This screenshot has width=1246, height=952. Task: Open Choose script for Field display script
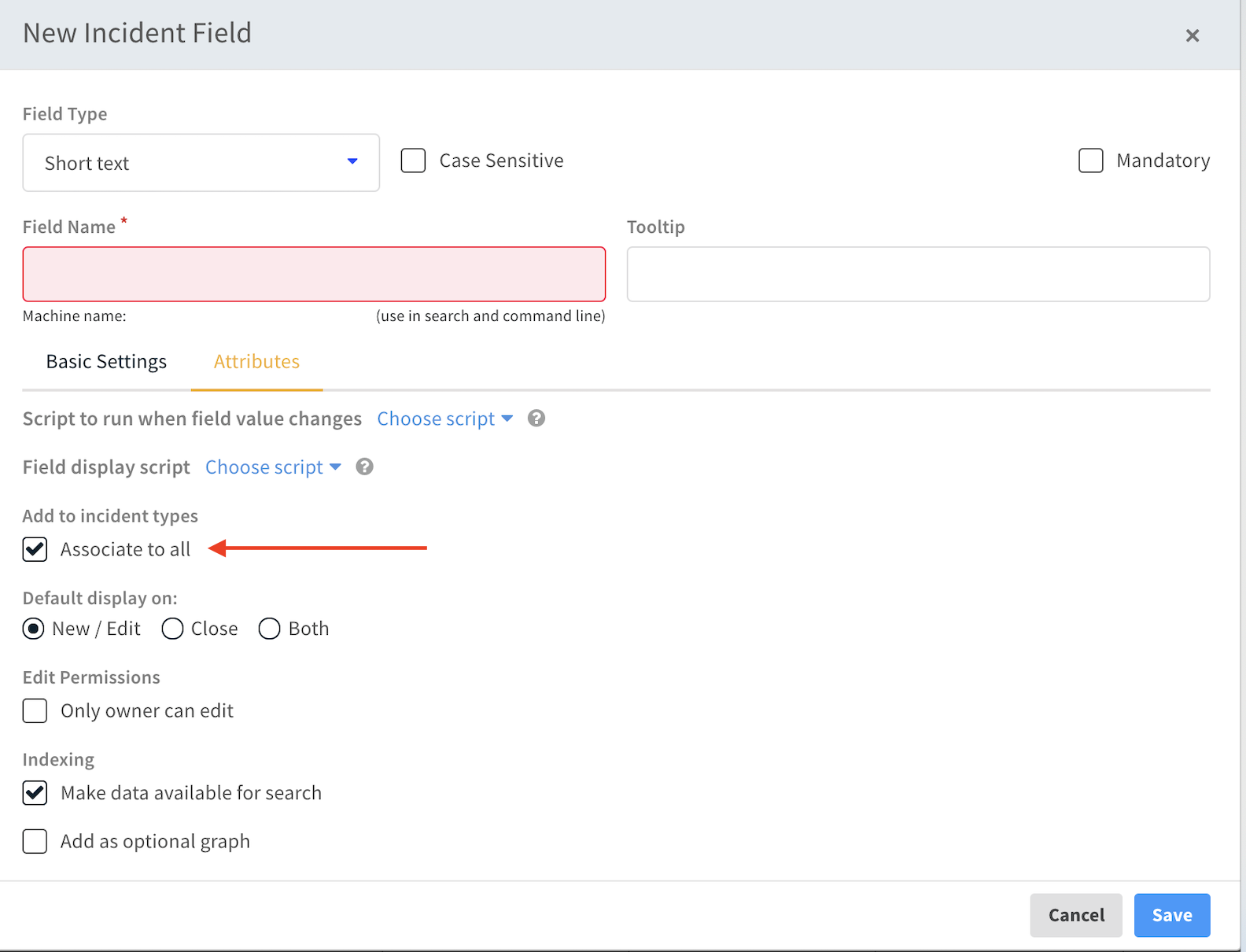click(x=273, y=467)
